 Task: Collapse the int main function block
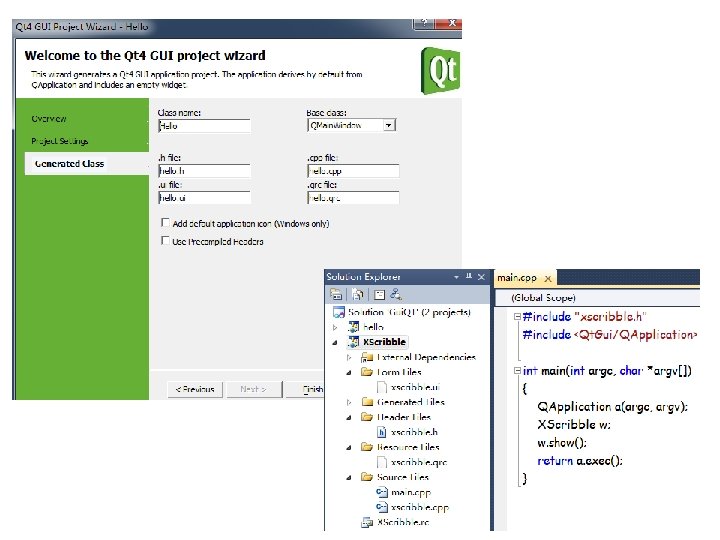(517, 371)
